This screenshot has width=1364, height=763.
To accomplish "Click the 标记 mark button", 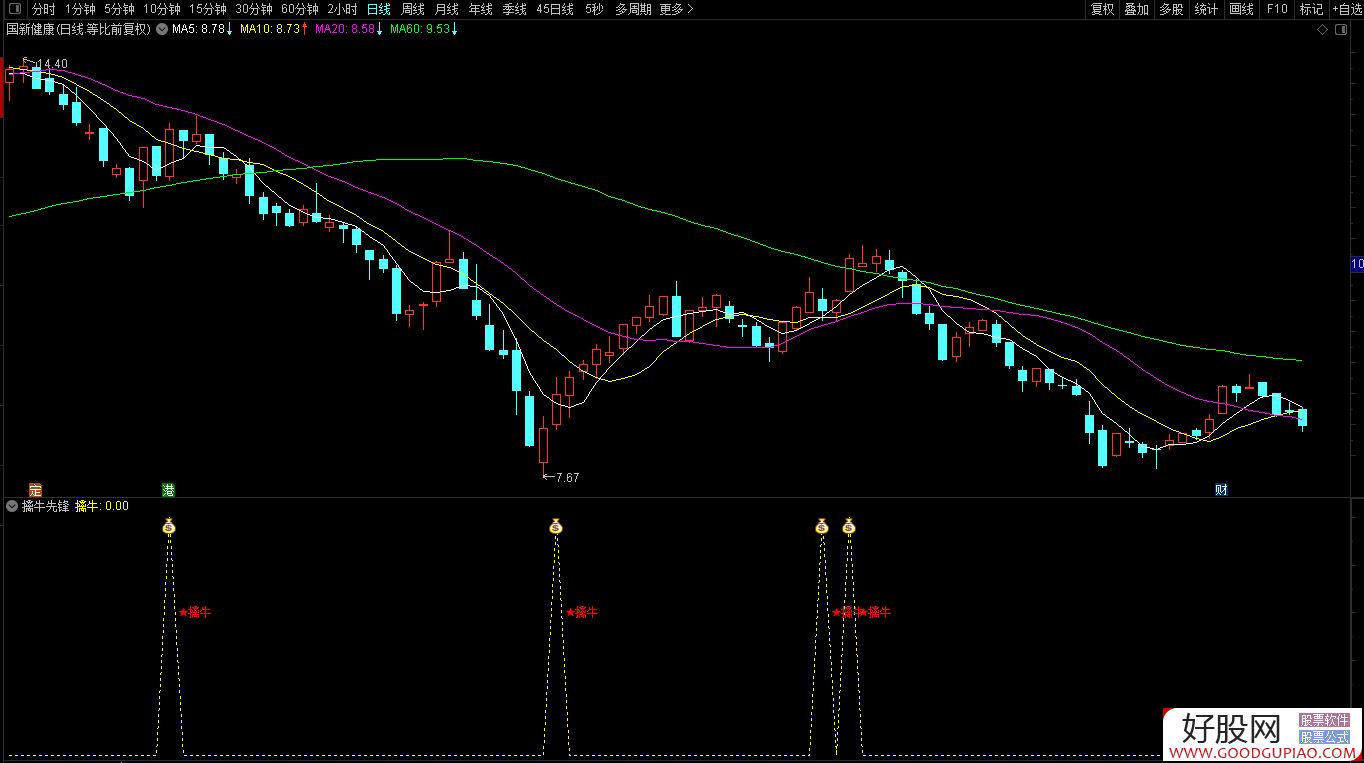I will pyautogui.click(x=1311, y=9).
